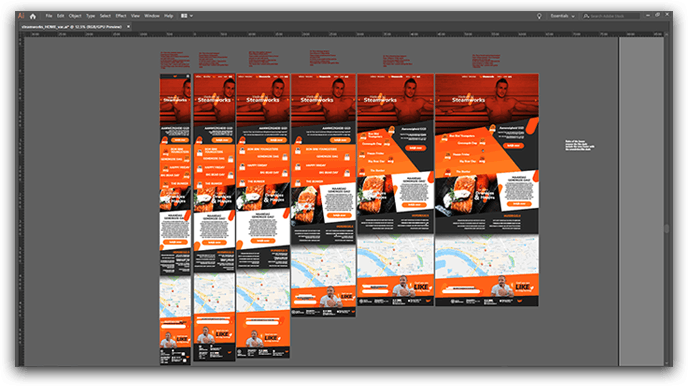
Task: Click the white text note beside artboards
Action: pos(579,145)
